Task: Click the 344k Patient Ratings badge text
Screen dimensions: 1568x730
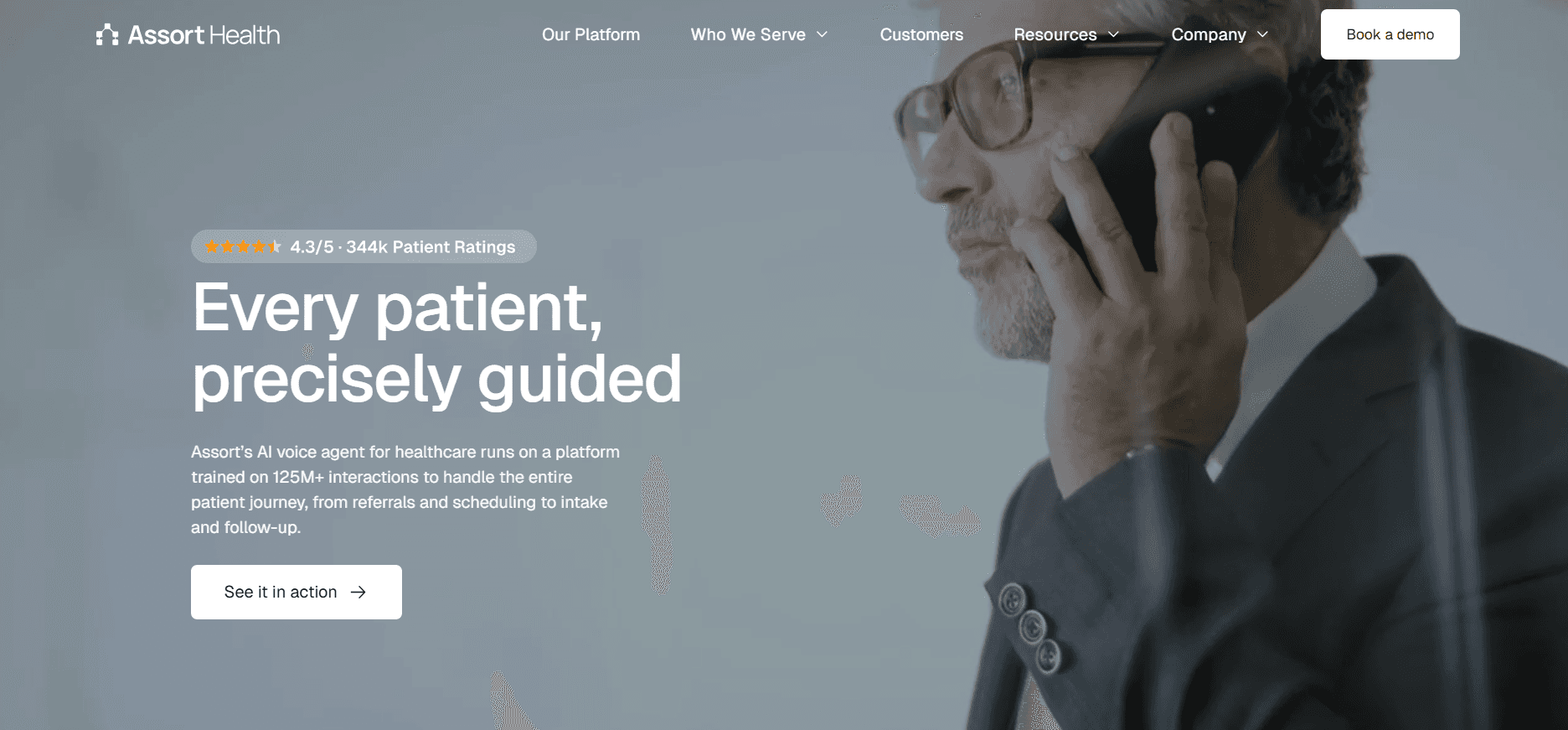Action: (x=431, y=247)
